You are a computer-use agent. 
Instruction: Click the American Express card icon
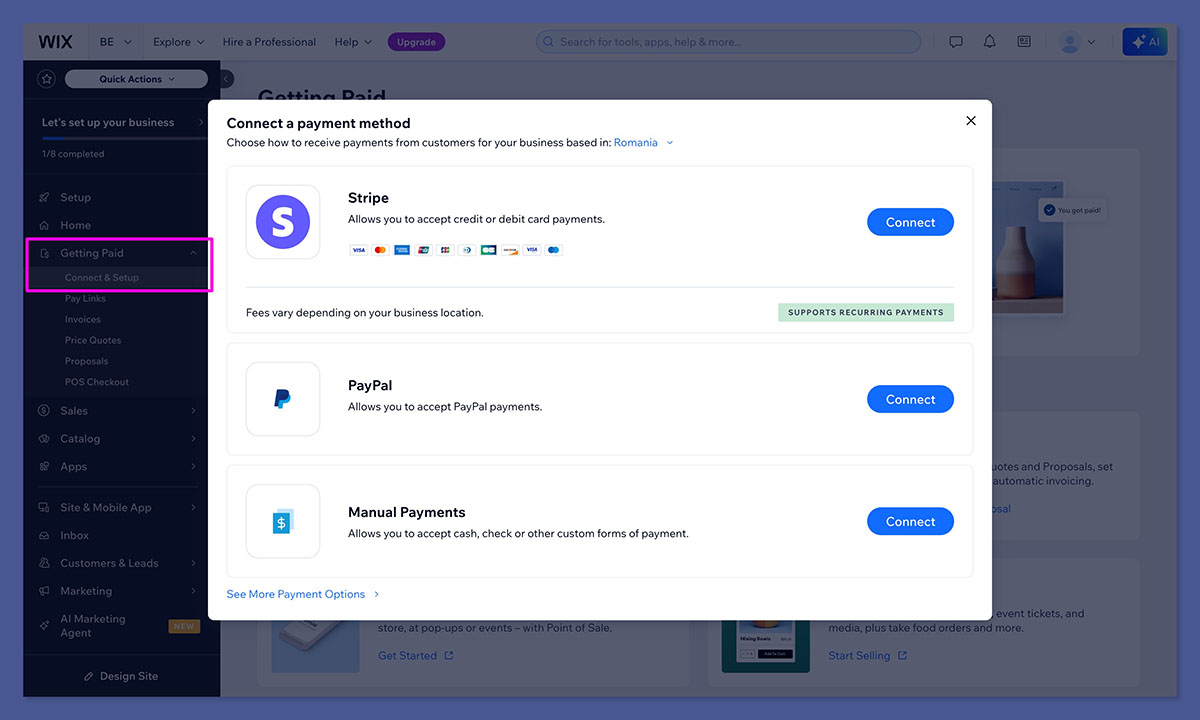[x=402, y=250]
